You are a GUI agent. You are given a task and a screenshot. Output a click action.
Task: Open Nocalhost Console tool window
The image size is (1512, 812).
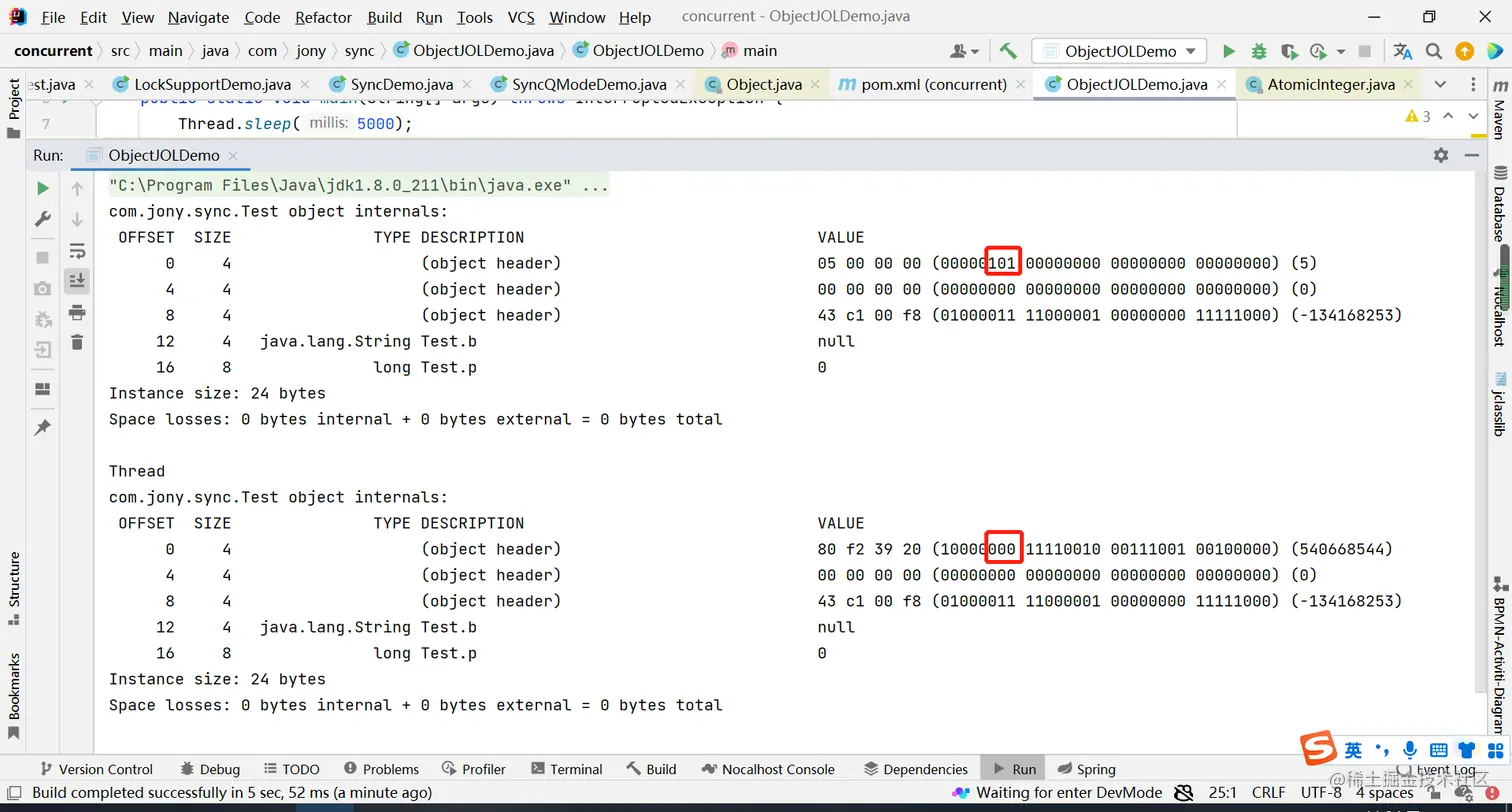[768, 769]
